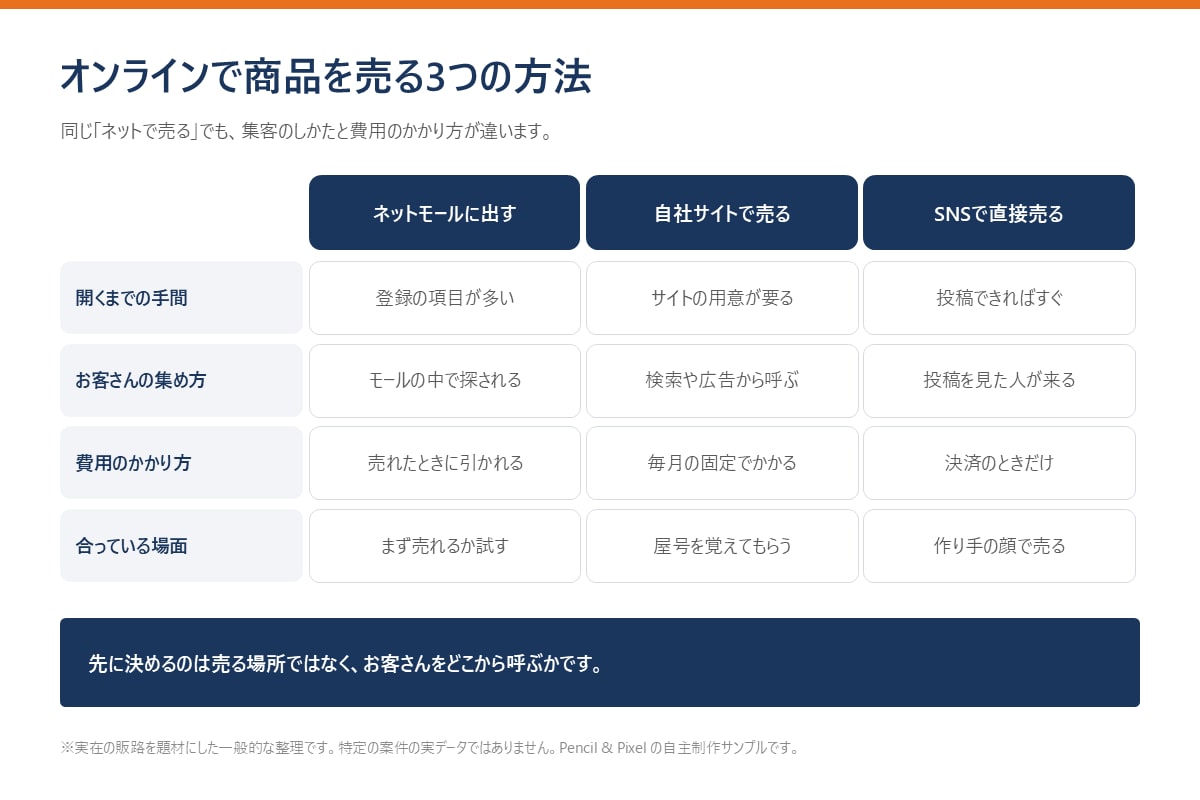Click the cell サイトの用意が要る
This screenshot has height=800, width=1200.
tap(722, 298)
